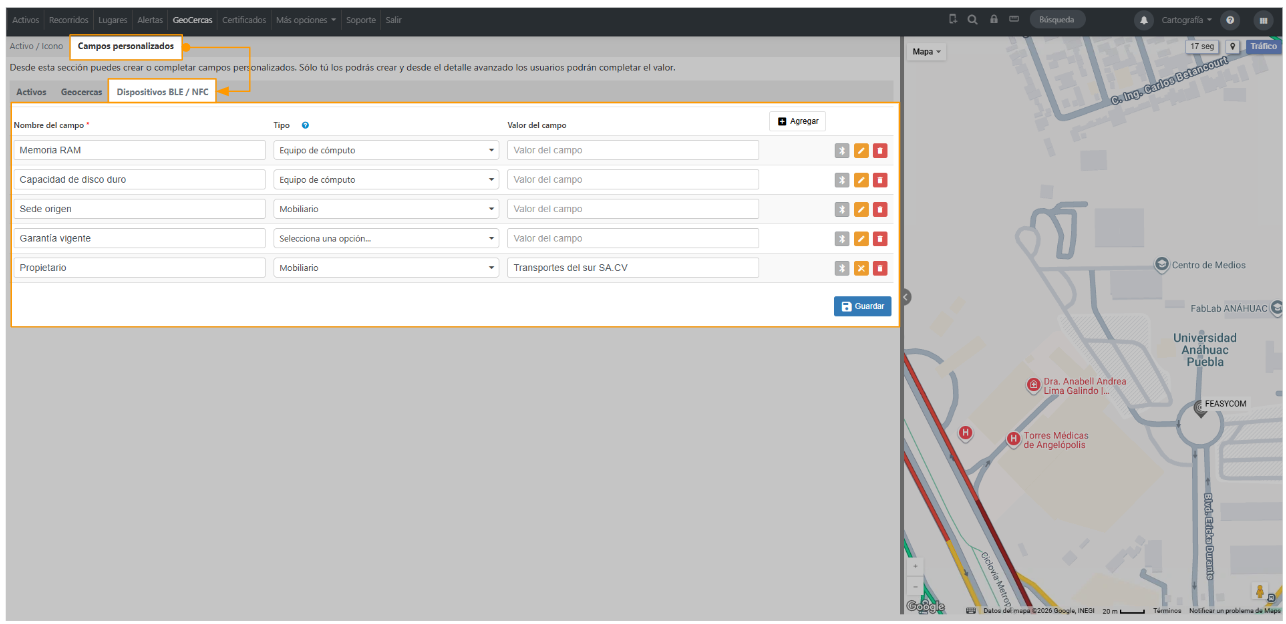Zoom in on the map with the plus button
Viewport: 1286px width, 624px height.
point(915,566)
